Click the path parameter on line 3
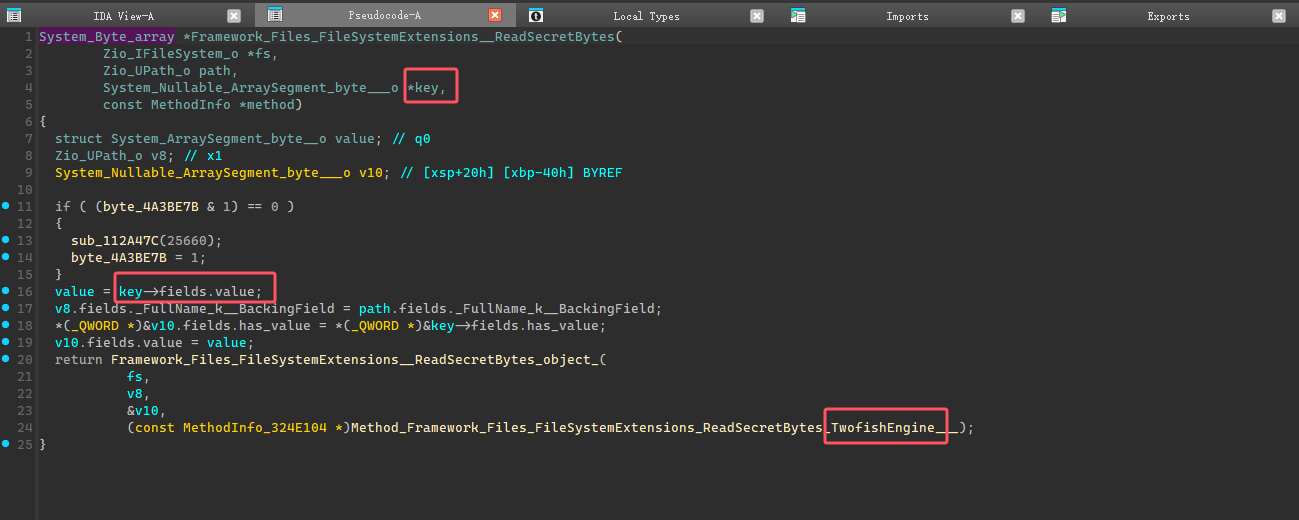Viewport: 1299px width, 520px height. 215,70
